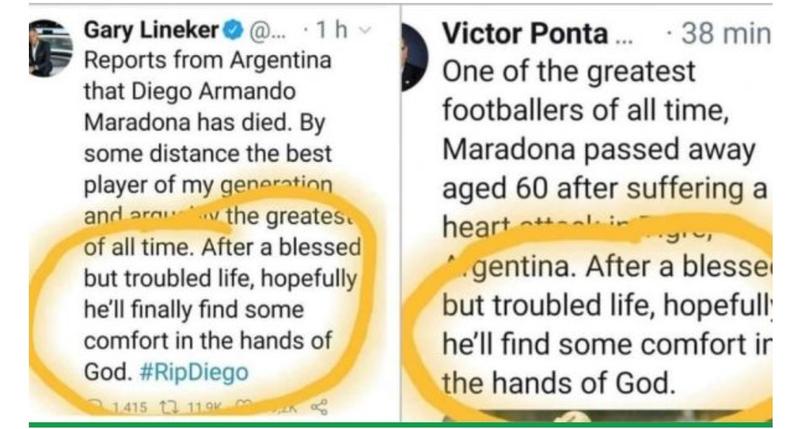The image size is (800, 429).
Task: Click the truncated @ handle next to Gary Lineker
Action: [264, 30]
